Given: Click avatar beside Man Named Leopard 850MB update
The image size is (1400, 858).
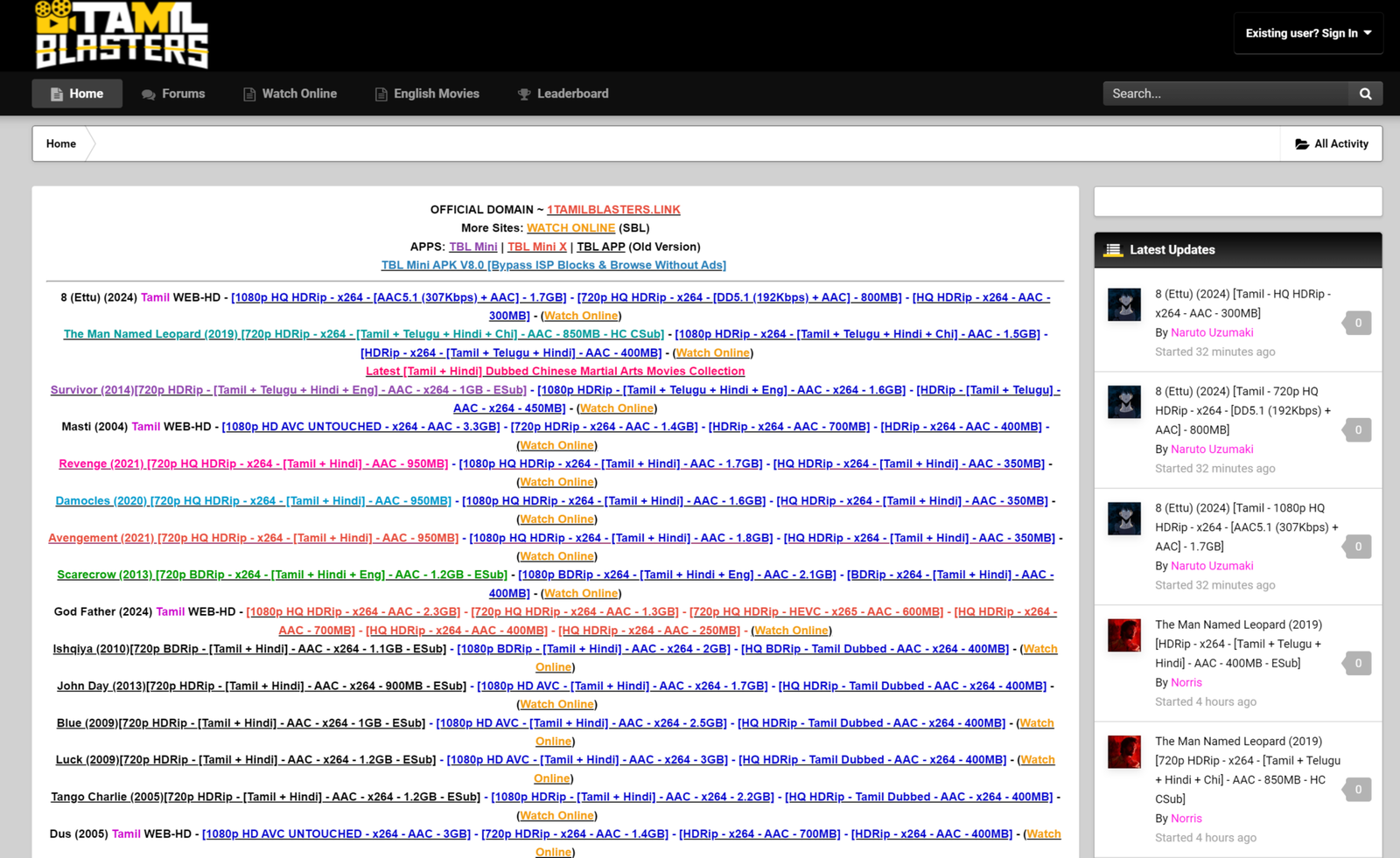Looking at the screenshot, I should 1124,752.
